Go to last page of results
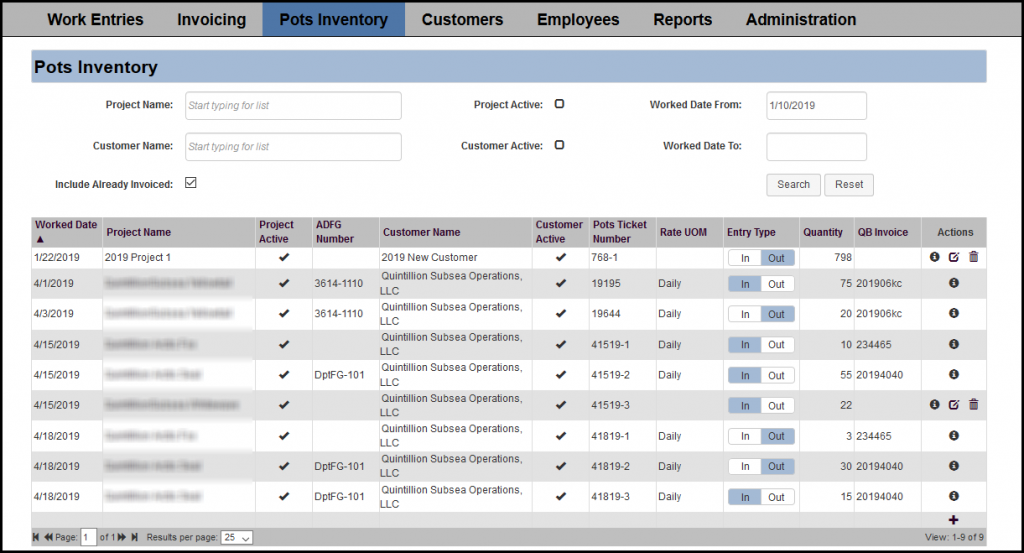 tap(135, 537)
